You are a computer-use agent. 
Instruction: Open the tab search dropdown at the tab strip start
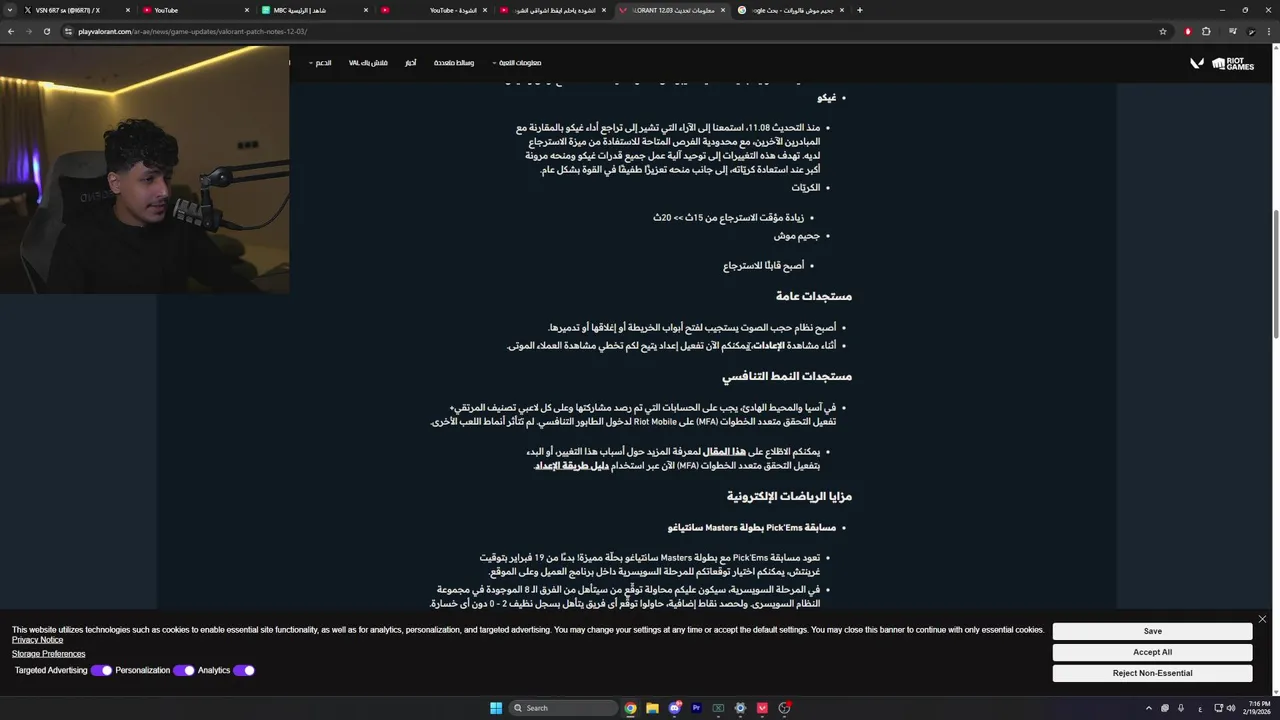10,10
